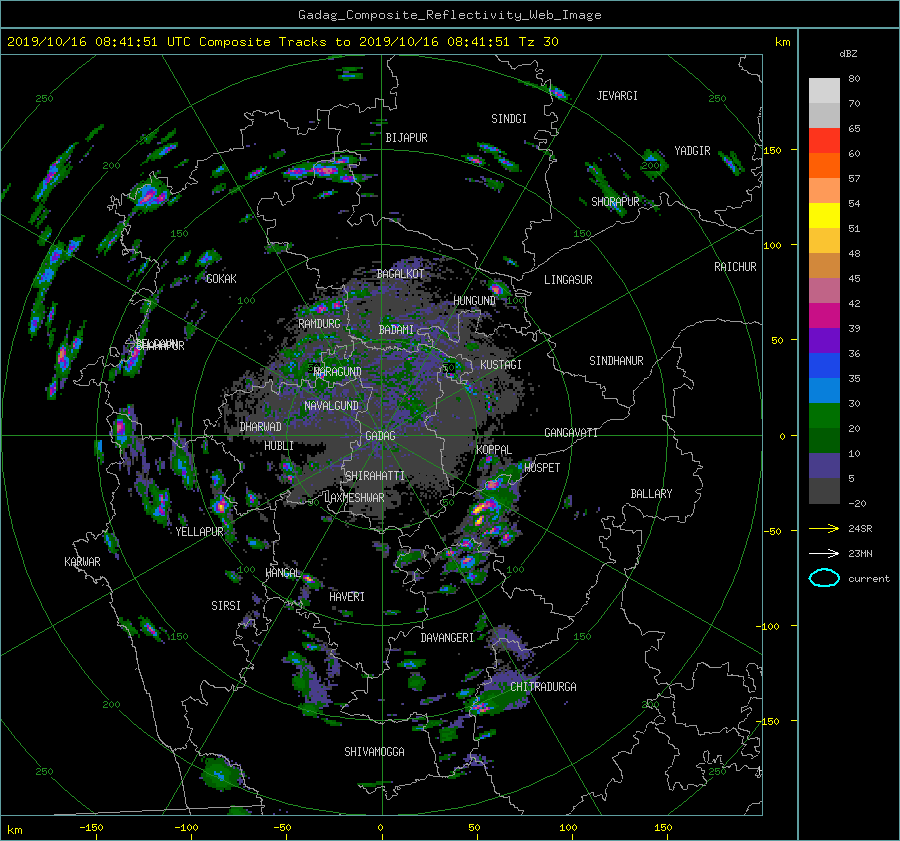
Task: Select the HANGAL label
Action: pyautogui.click(x=283, y=573)
